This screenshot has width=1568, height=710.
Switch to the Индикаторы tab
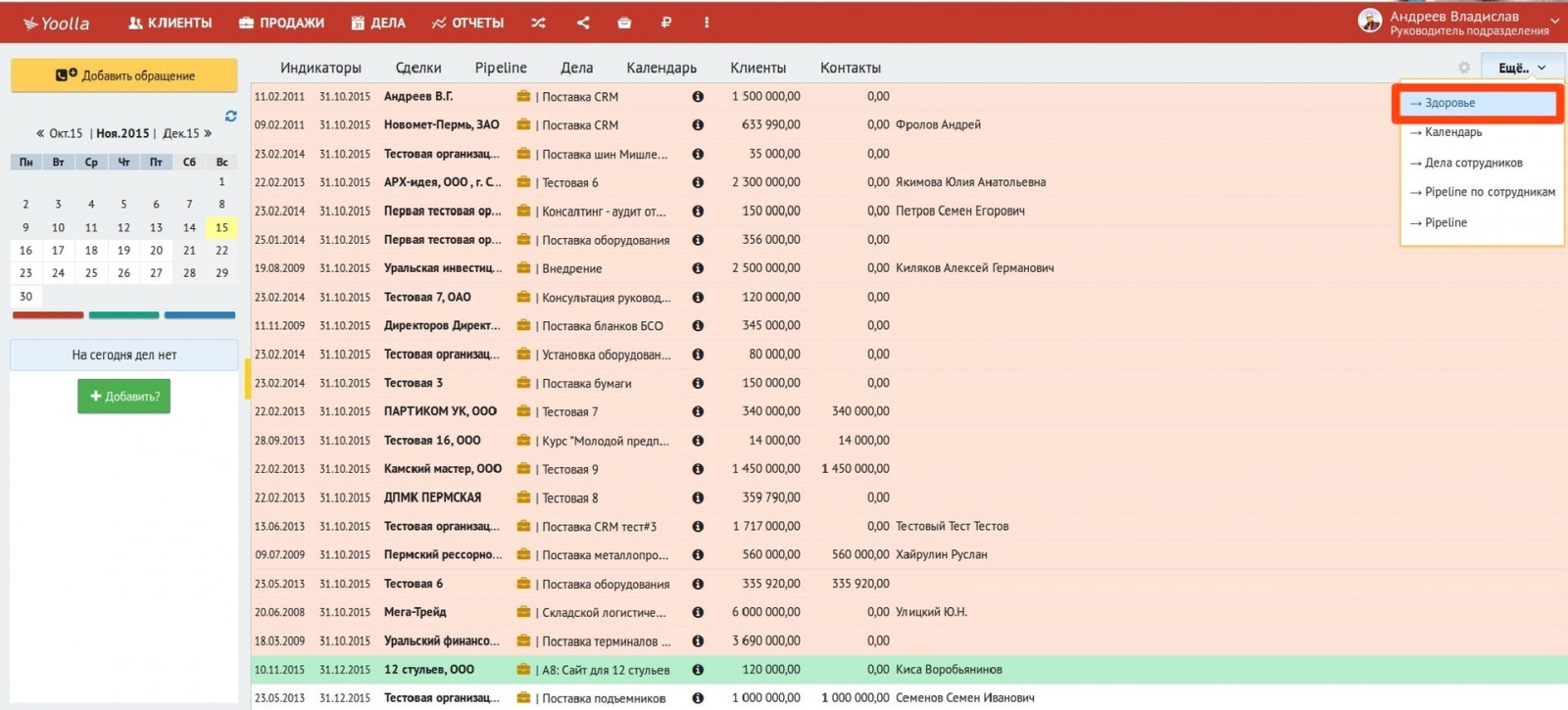tap(320, 68)
